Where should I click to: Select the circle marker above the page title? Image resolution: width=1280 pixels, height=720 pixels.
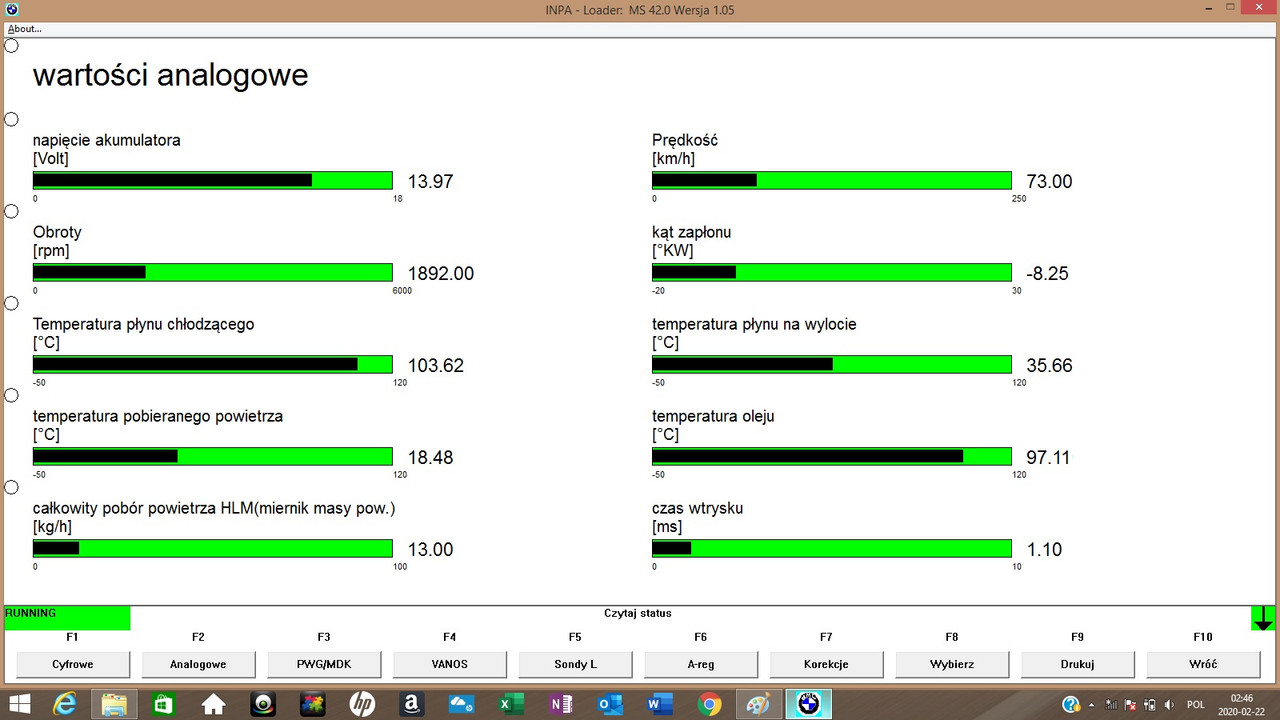[x=12, y=46]
